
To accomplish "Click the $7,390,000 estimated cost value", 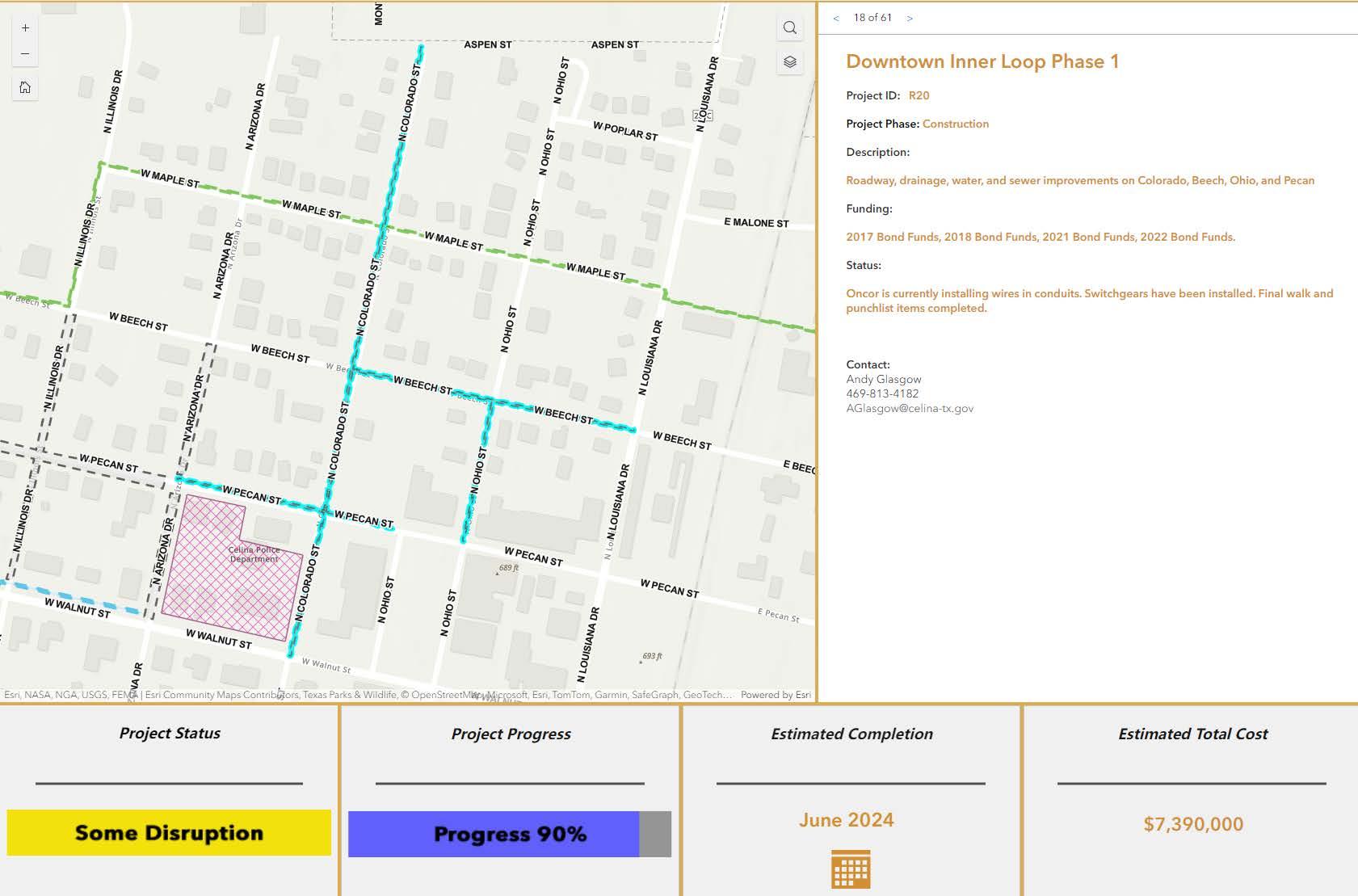I will pyautogui.click(x=1193, y=824).
